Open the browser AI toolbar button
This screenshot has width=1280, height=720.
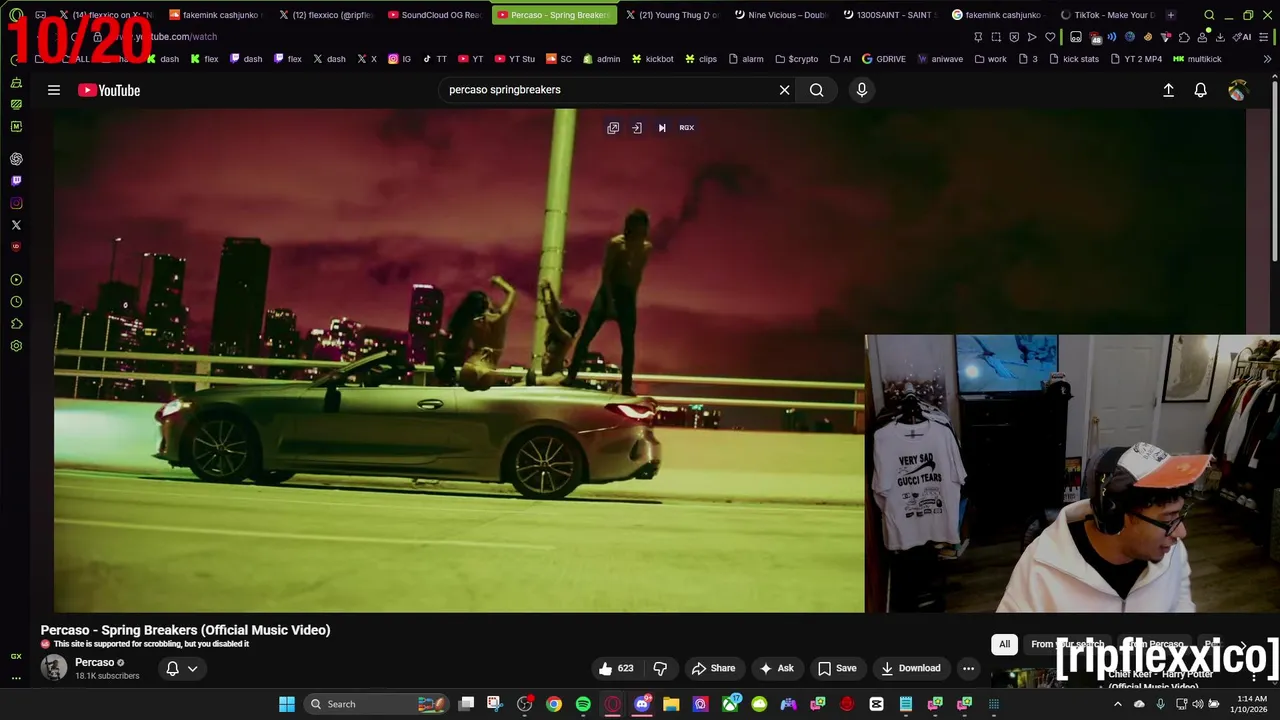1243,37
